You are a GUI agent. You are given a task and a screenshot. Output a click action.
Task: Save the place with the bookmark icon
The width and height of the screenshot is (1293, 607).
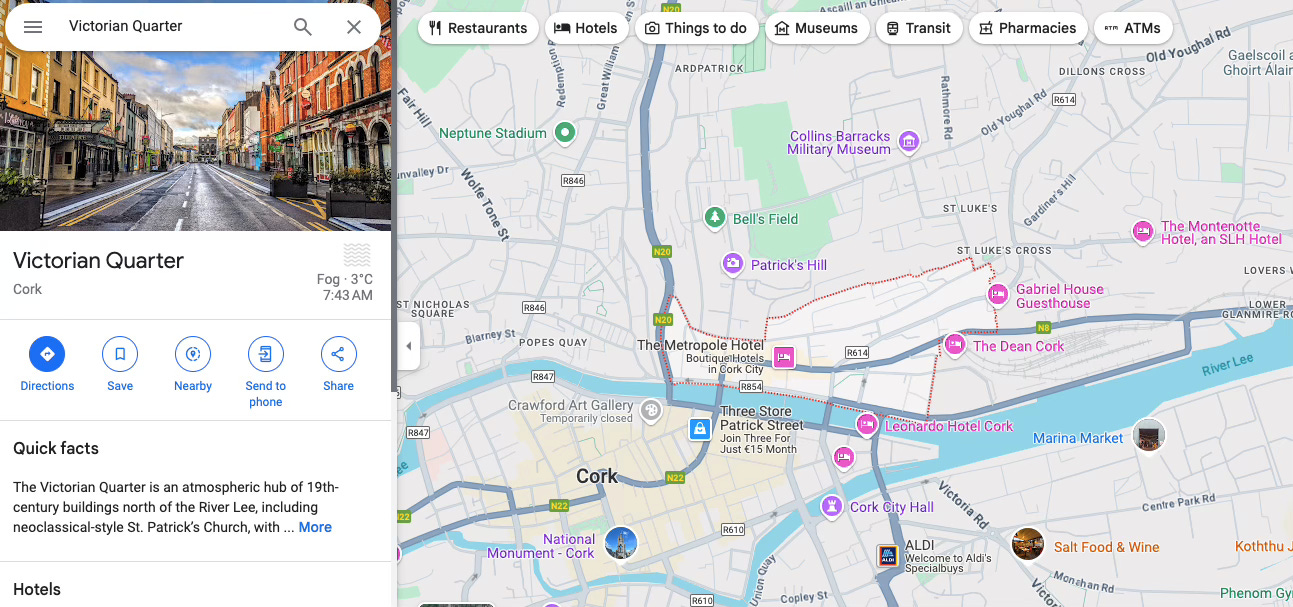click(120, 354)
